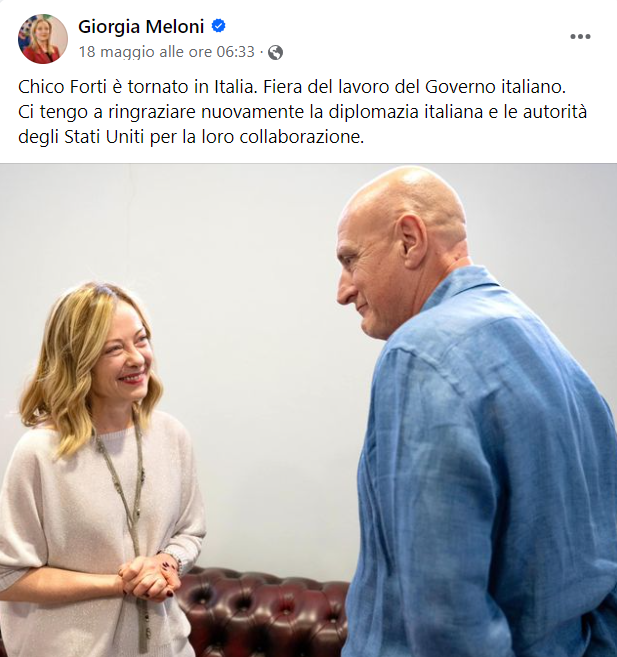Click the last line 'degli Stati Uniti per la loro collaborazione'
The width and height of the screenshot is (617, 657).
pos(191,137)
